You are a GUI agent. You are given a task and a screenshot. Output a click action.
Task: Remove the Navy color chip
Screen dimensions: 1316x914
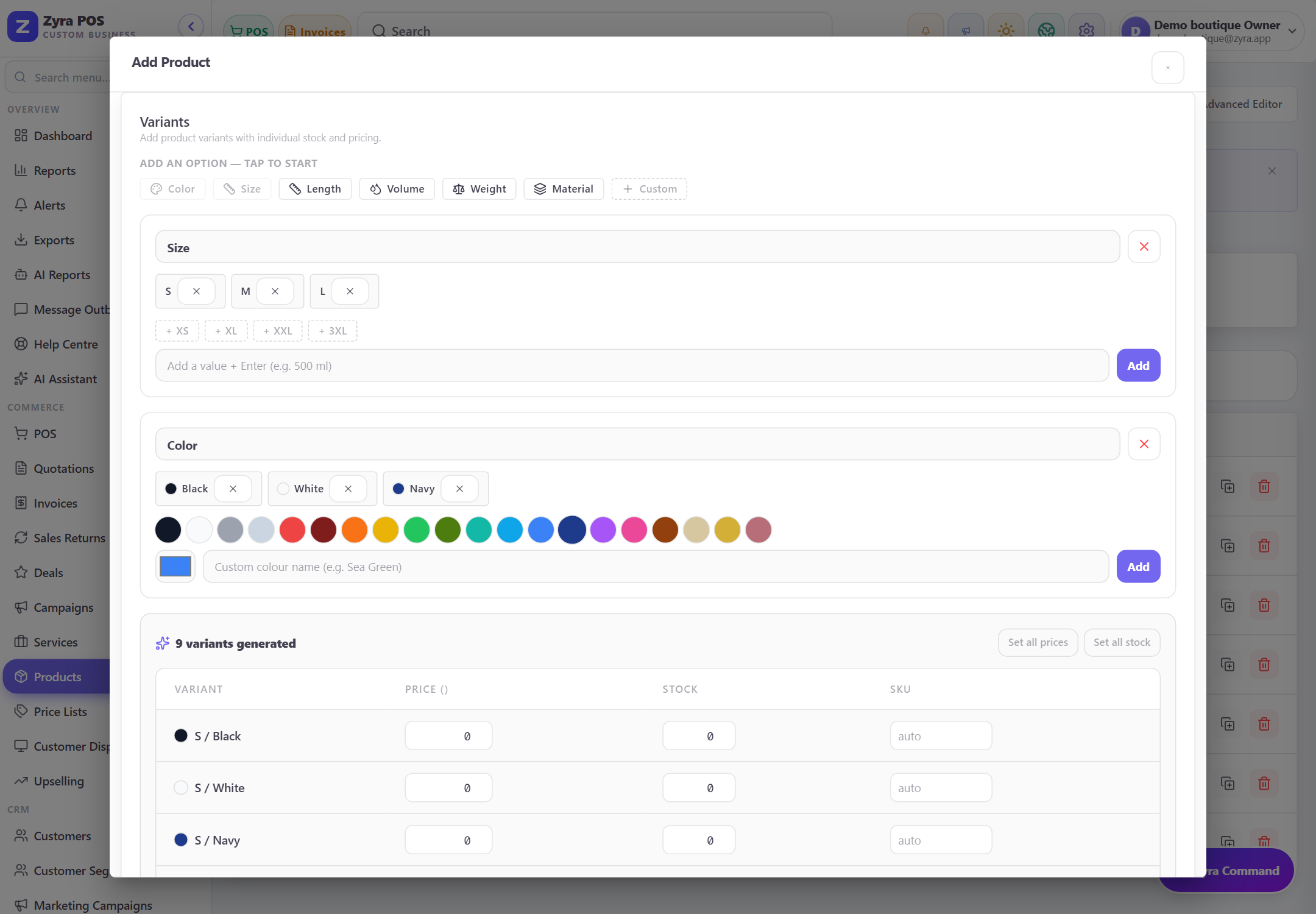tap(459, 489)
